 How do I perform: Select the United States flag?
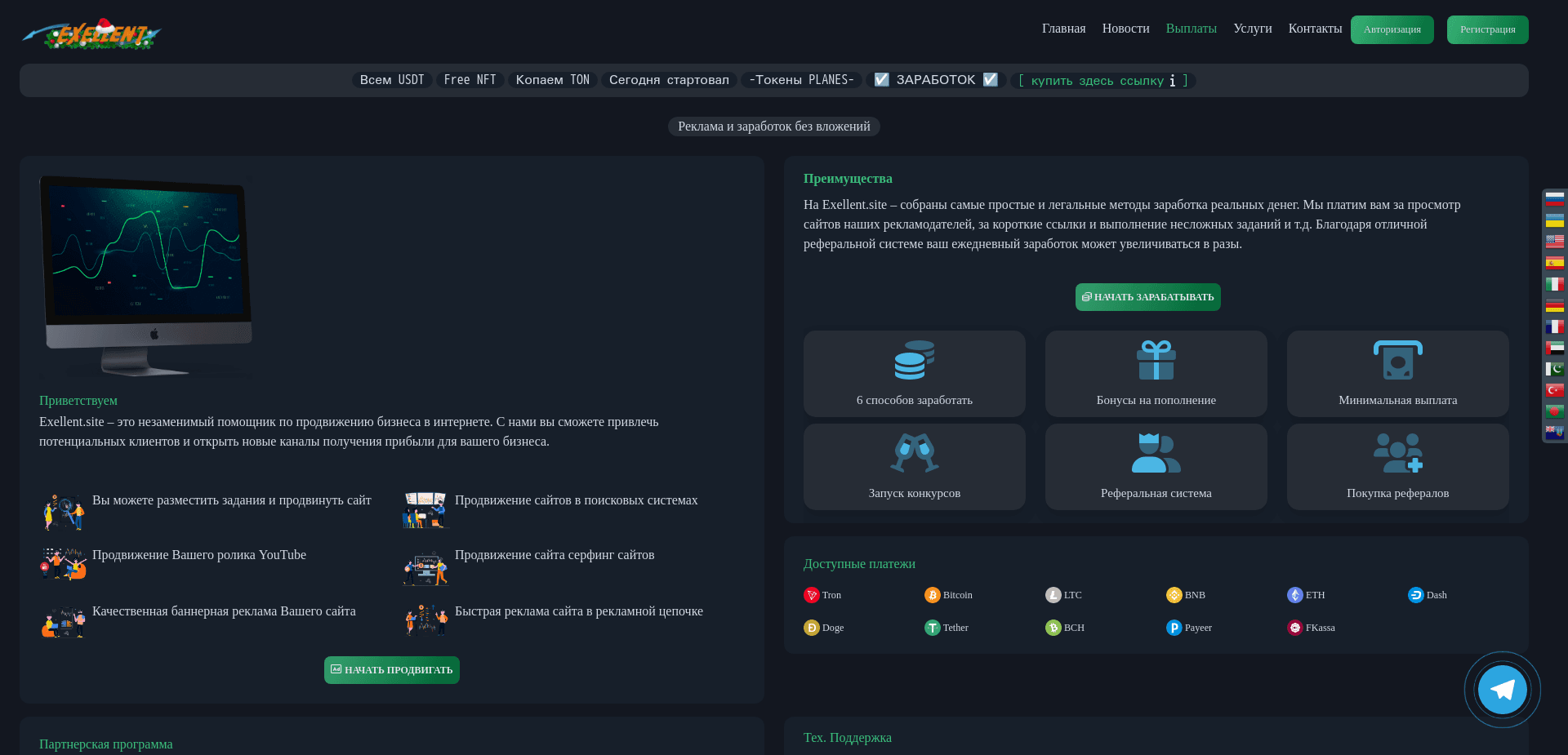1554,241
